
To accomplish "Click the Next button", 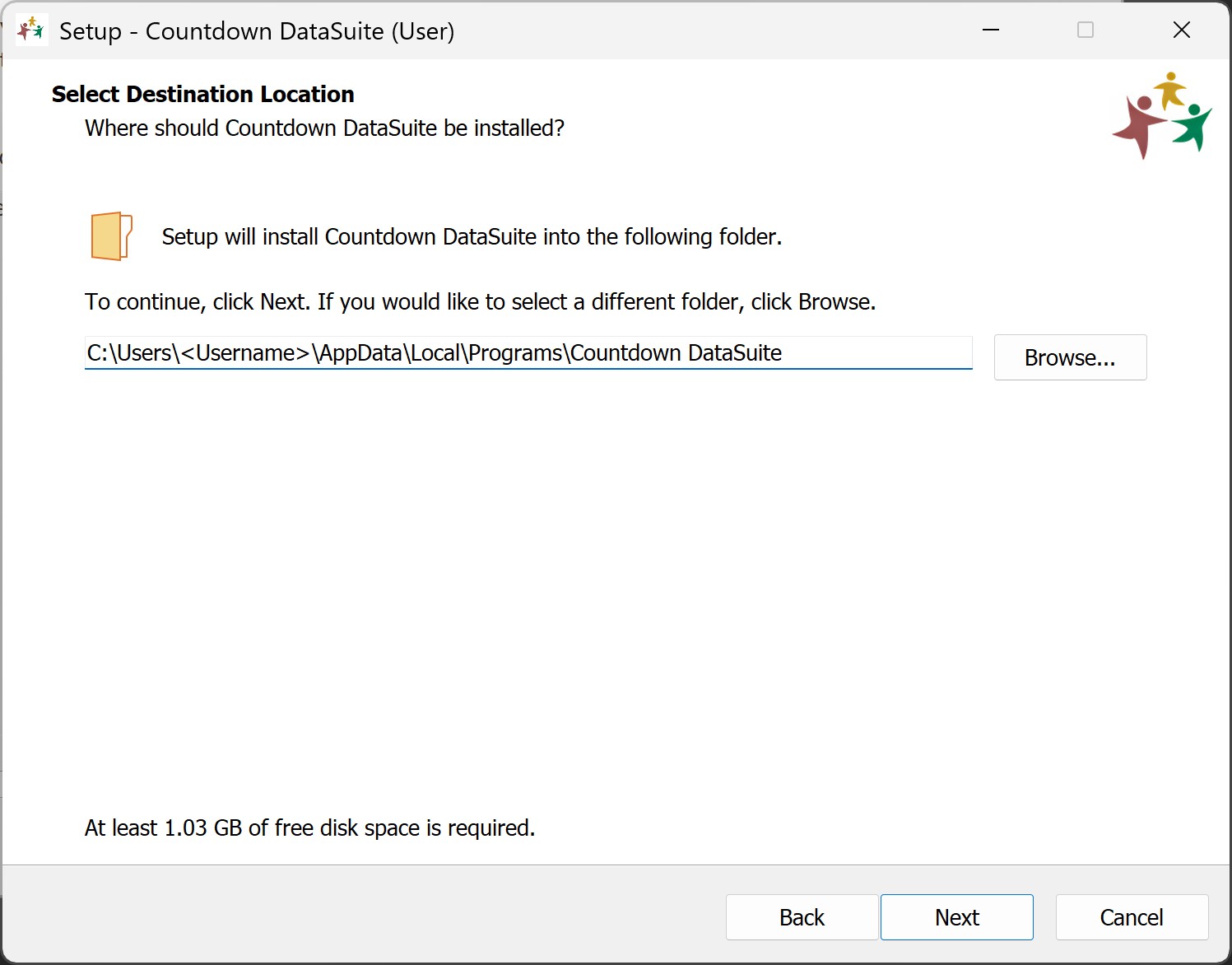I will (956, 917).
